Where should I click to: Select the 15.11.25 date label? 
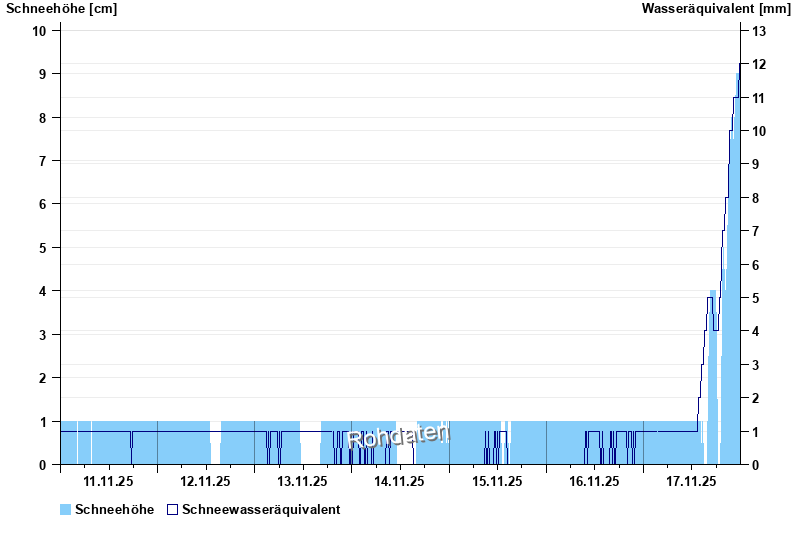[x=497, y=482]
